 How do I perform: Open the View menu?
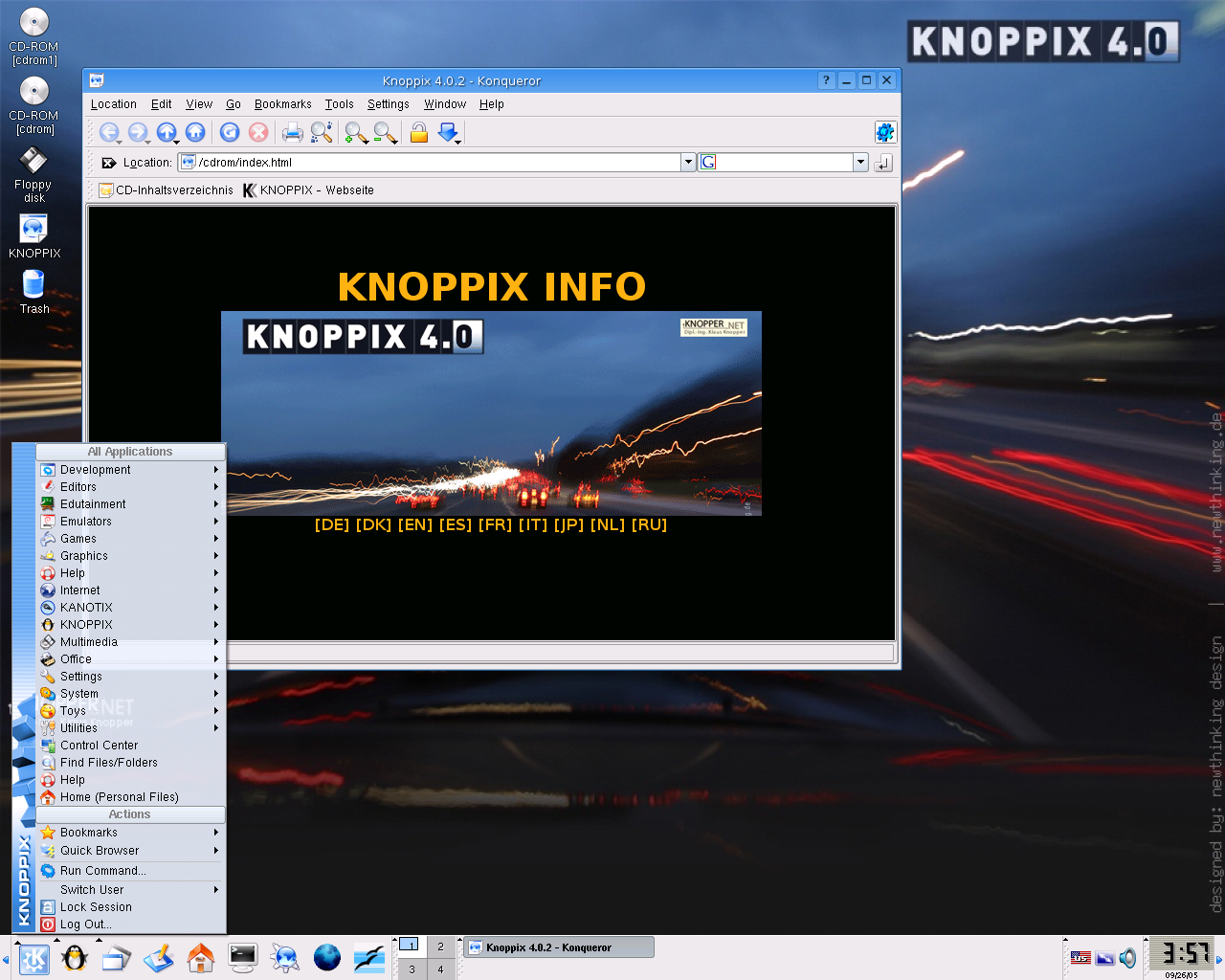point(199,104)
